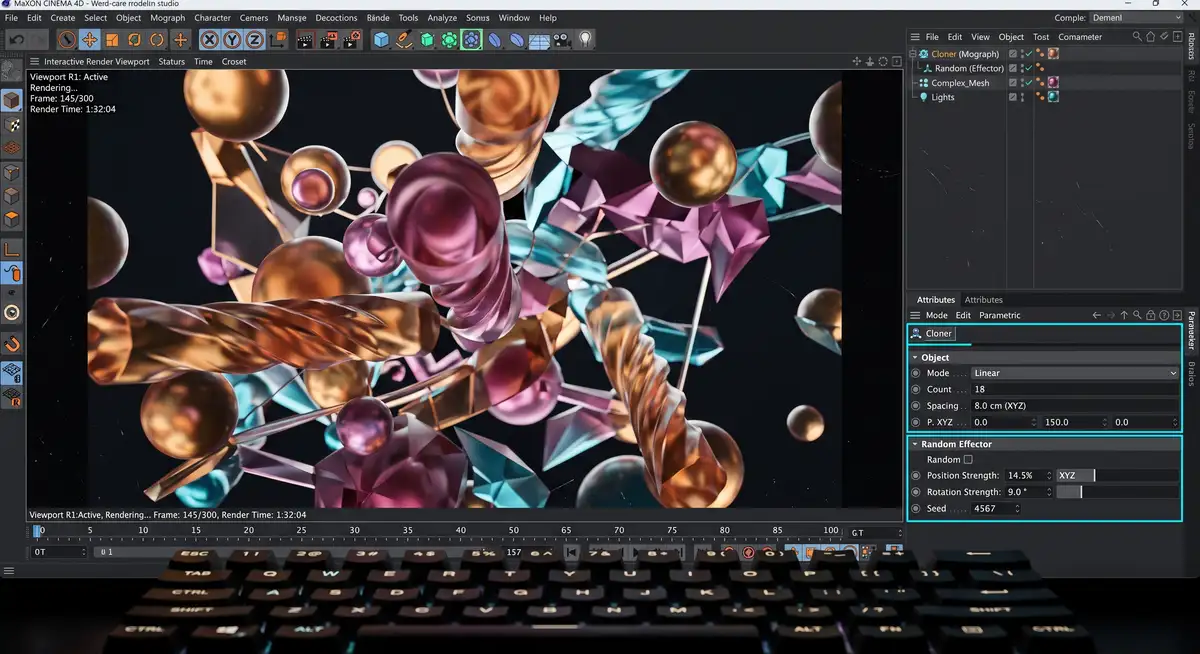Open search in the Object Manager
This screenshot has width=1200, height=654.
pos(1137,37)
